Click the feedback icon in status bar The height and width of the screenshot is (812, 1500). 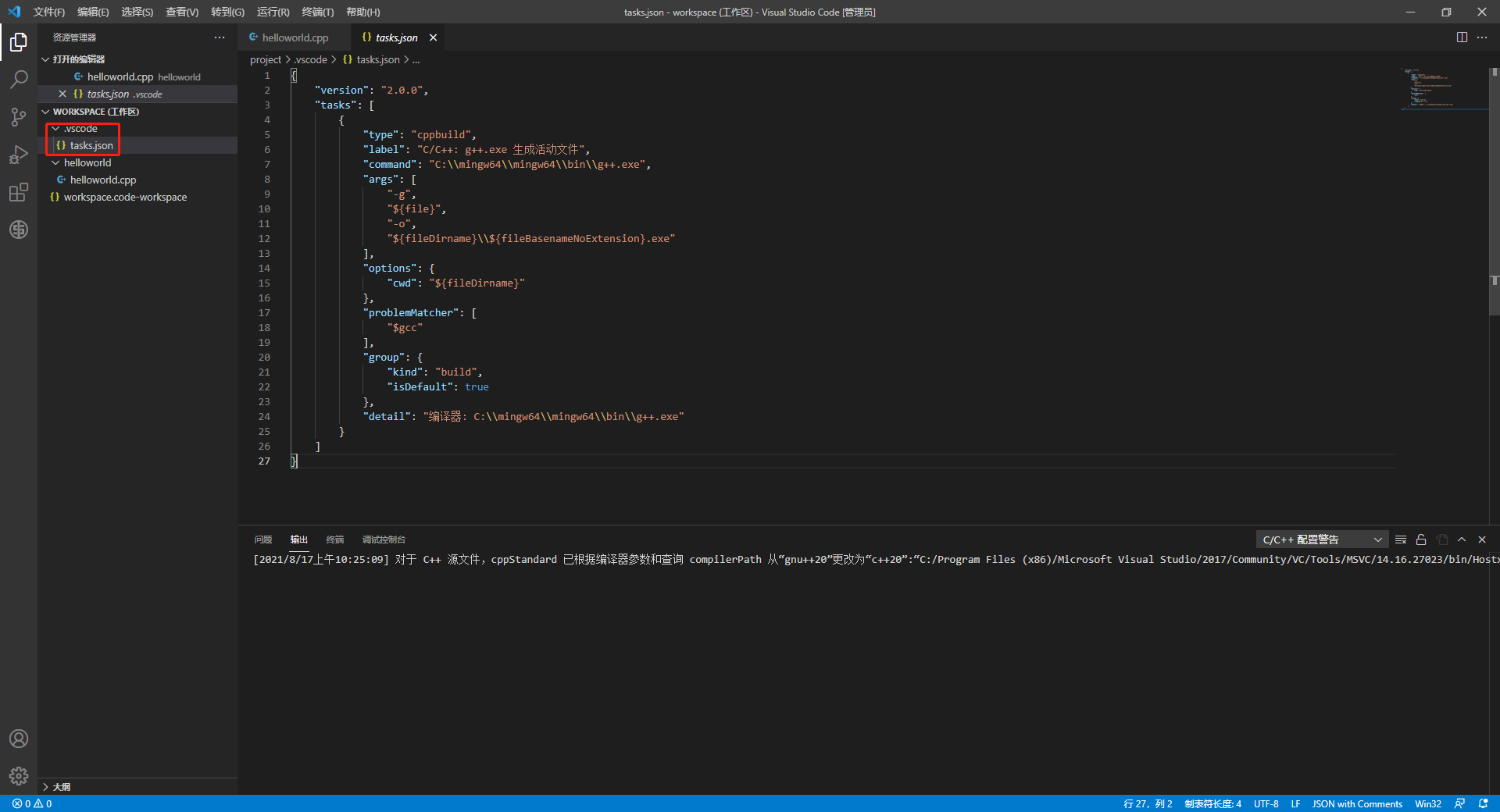[x=1459, y=803]
